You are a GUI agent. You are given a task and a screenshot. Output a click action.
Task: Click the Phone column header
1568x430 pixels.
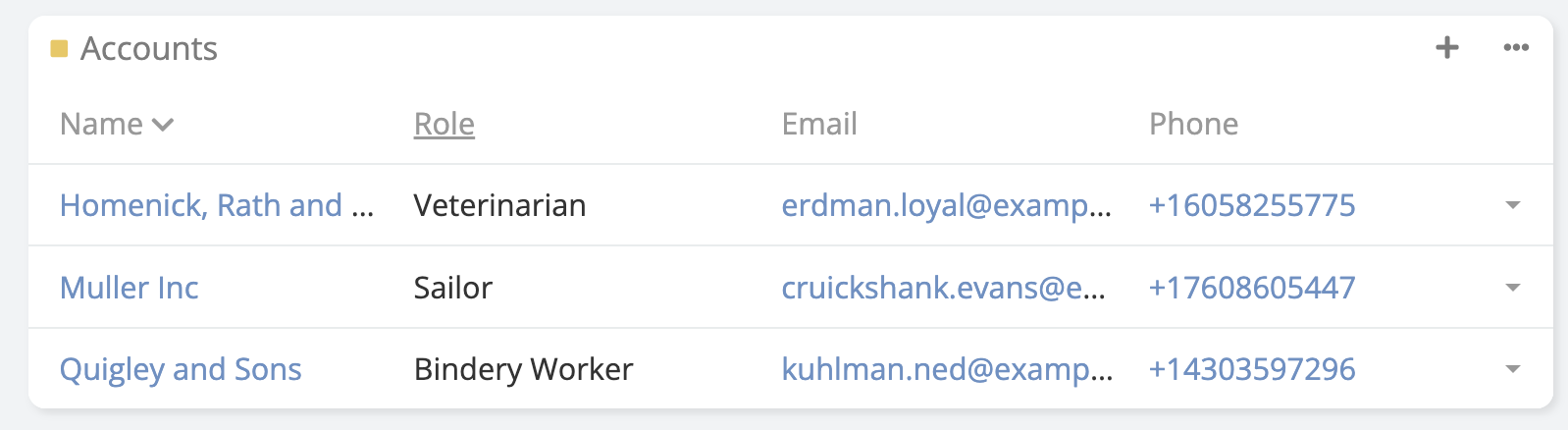click(1193, 125)
